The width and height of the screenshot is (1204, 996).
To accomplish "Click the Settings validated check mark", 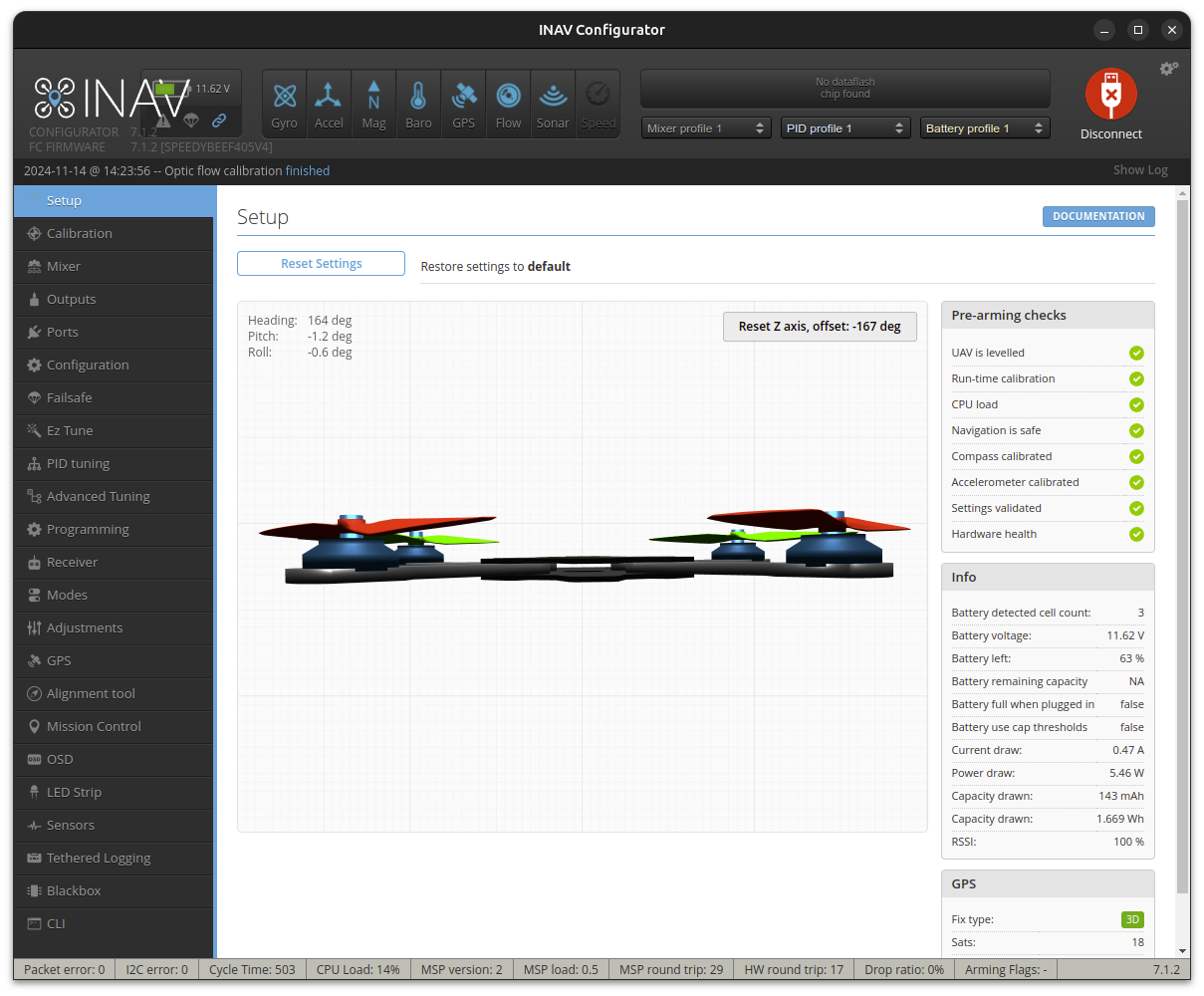I will click(x=1136, y=509).
